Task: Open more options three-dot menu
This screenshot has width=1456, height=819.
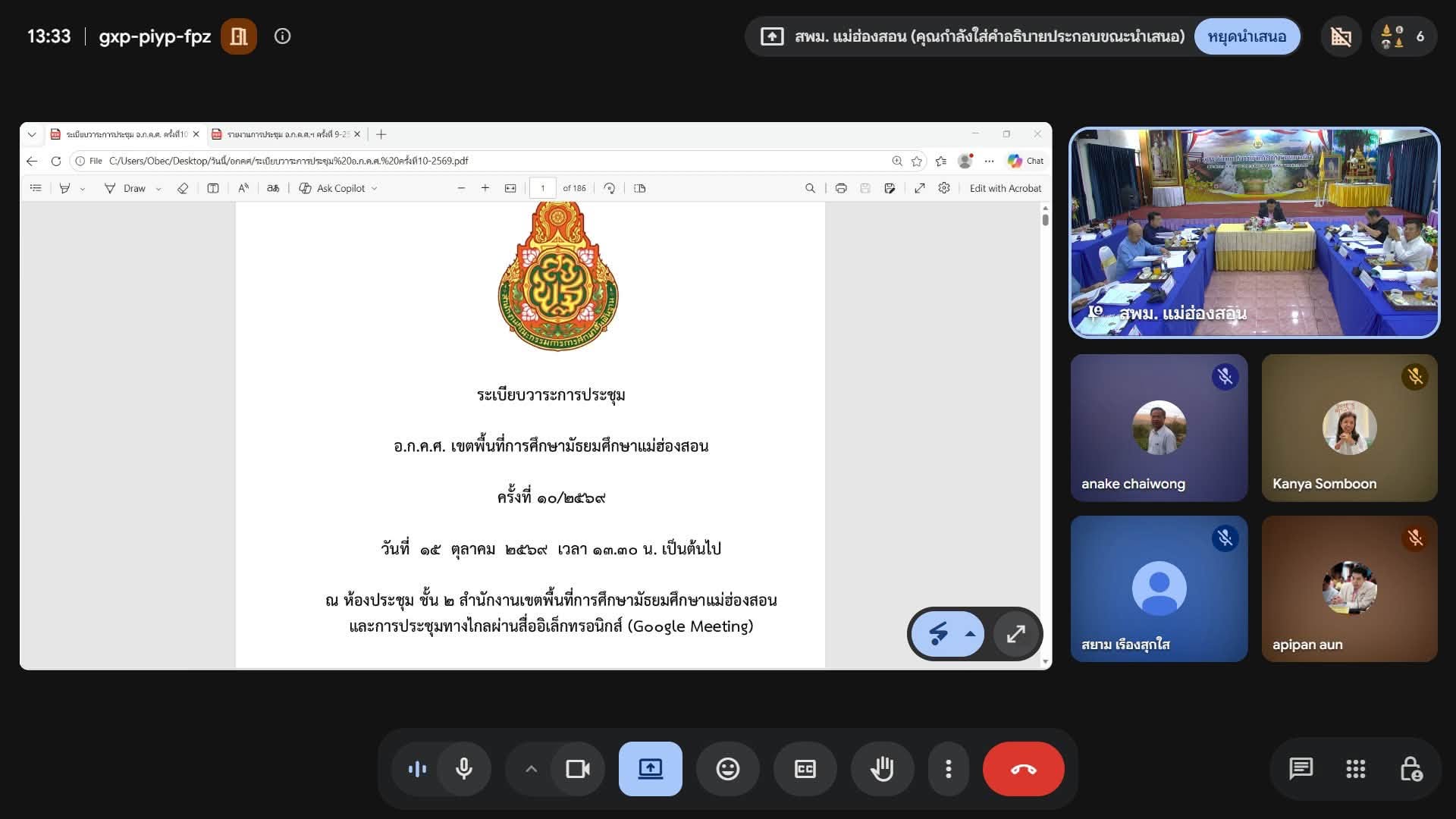Action: tap(948, 769)
